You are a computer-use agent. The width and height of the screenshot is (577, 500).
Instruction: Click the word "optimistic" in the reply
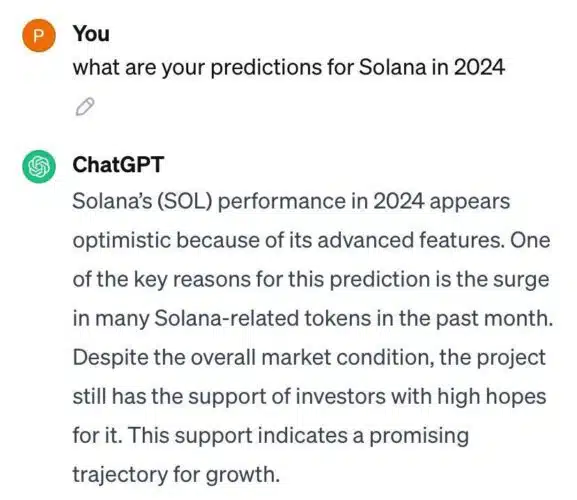(121, 241)
